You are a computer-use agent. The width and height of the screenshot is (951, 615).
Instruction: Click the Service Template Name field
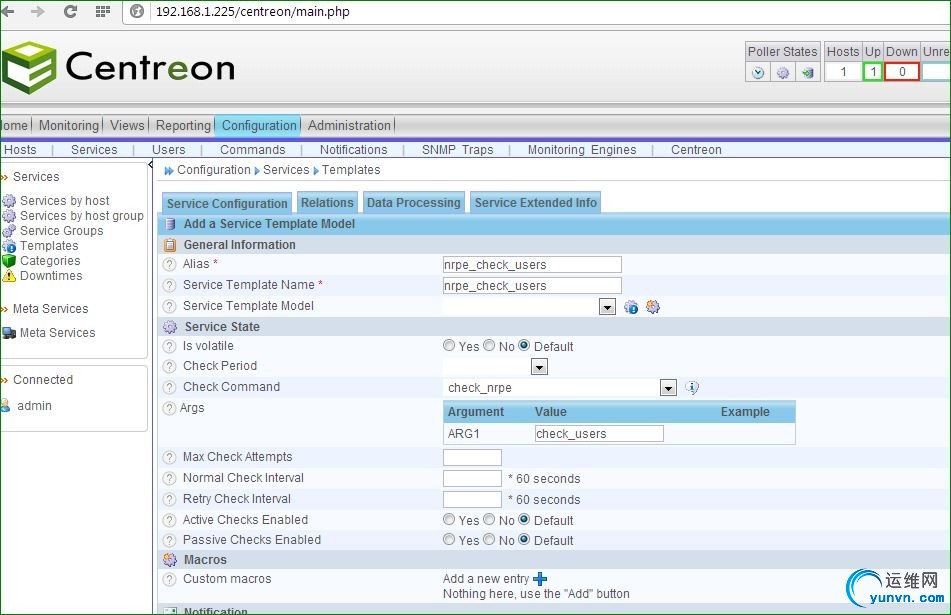pyautogui.click(x=532, y=286)
